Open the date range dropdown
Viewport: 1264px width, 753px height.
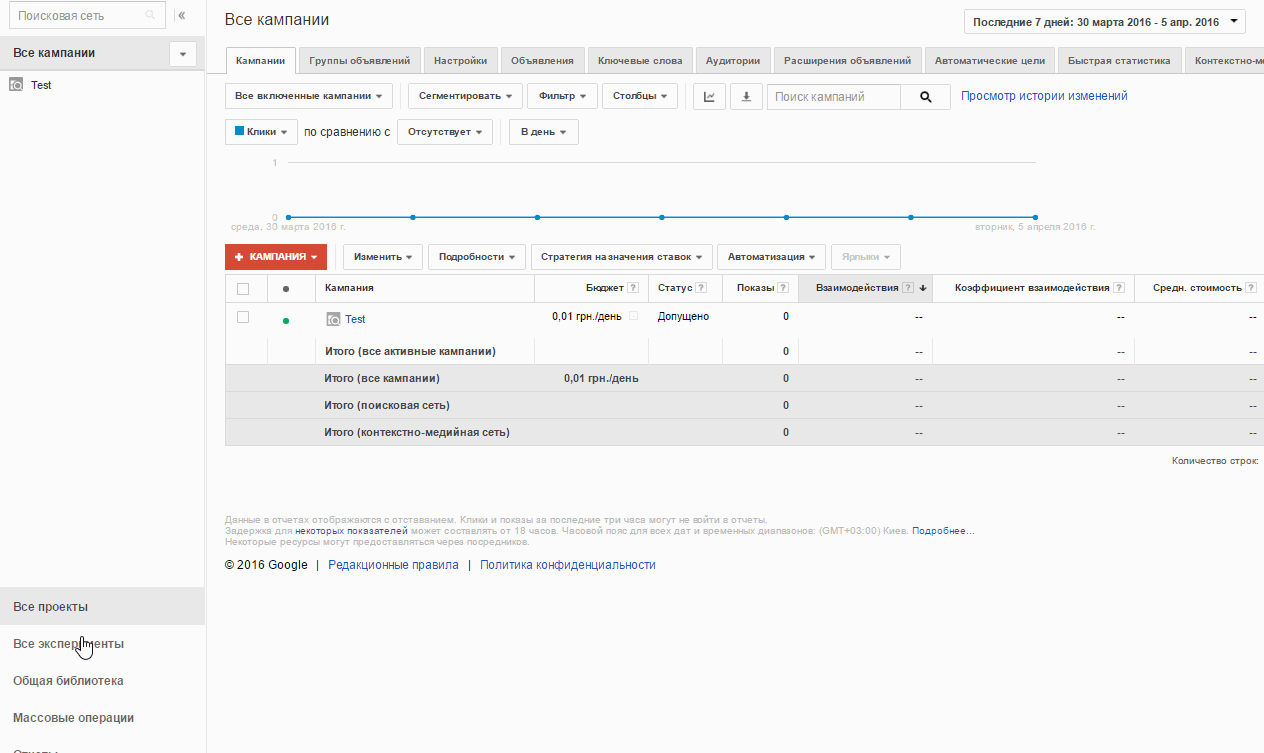click(1105, 21)
